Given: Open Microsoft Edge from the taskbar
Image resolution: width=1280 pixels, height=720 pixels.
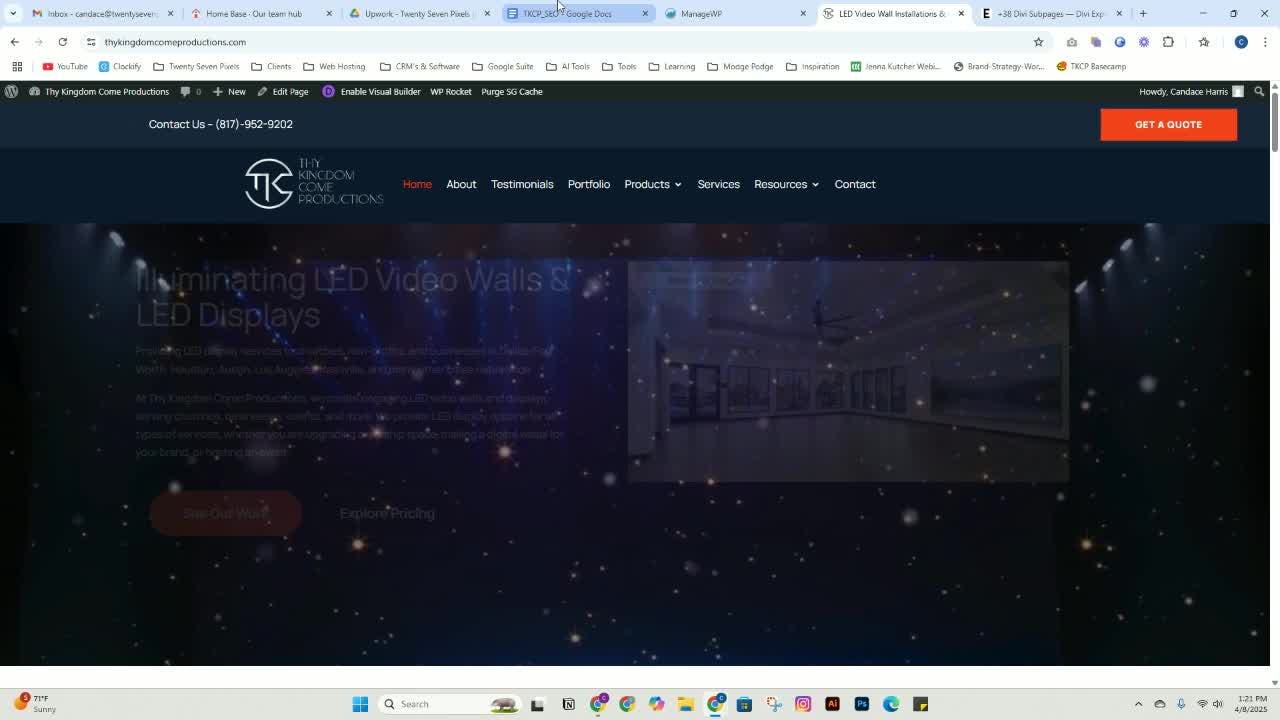Looking at the screenshot, I should (891, 704).
